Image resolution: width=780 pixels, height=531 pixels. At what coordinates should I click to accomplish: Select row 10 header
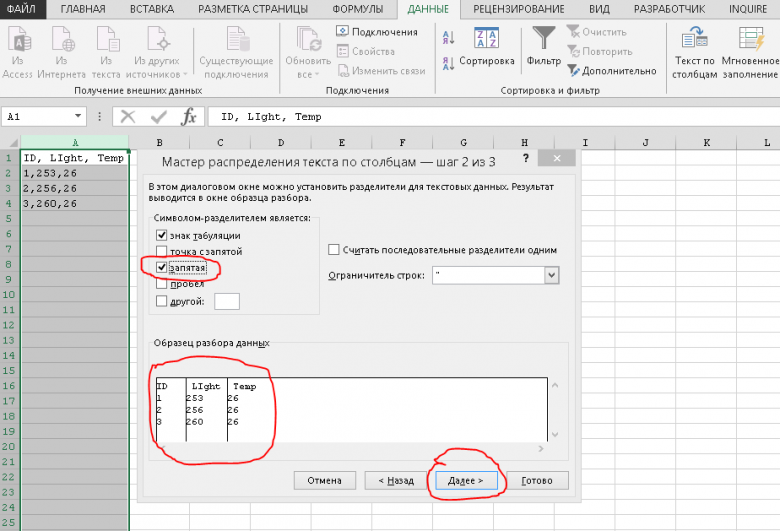tap(9, 295)
